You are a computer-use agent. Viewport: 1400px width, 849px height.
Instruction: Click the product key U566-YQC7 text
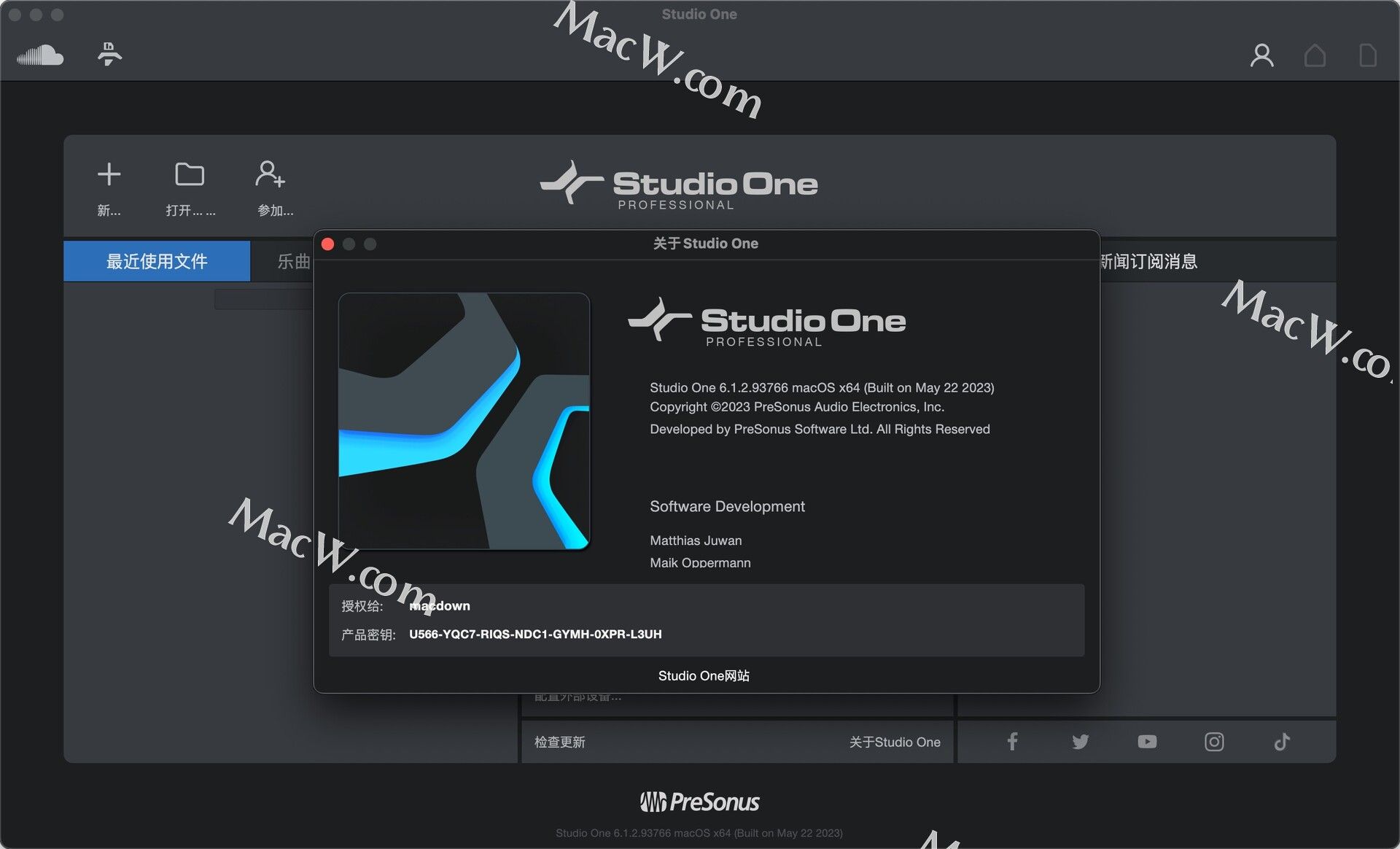click(535, 634)
